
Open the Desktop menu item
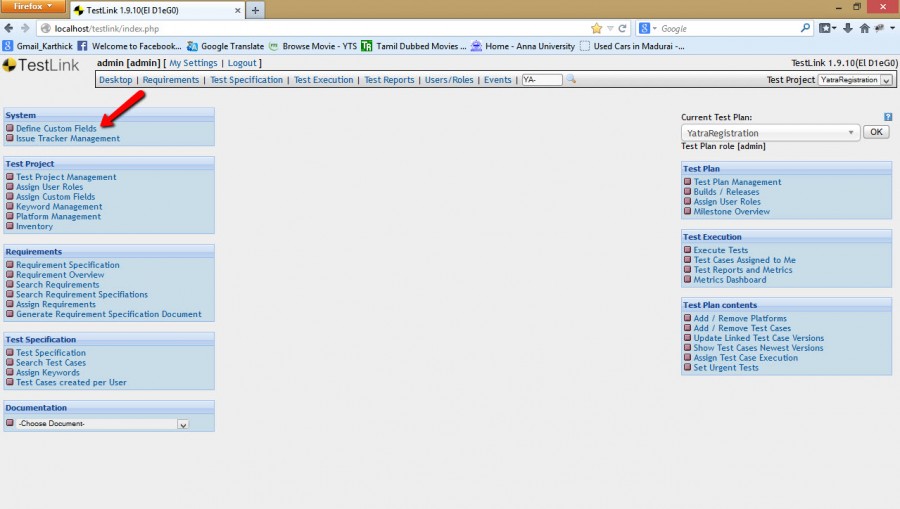click(115, 80)
